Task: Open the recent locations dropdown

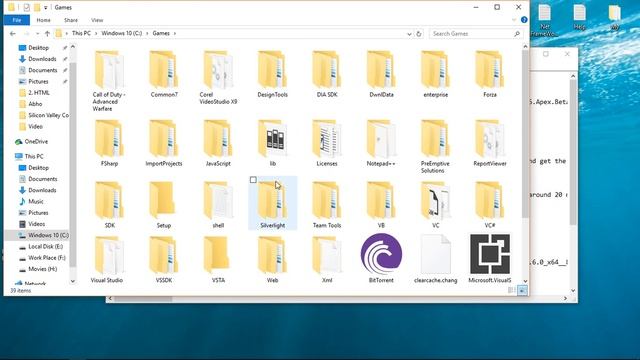Action: click(38, 33)
